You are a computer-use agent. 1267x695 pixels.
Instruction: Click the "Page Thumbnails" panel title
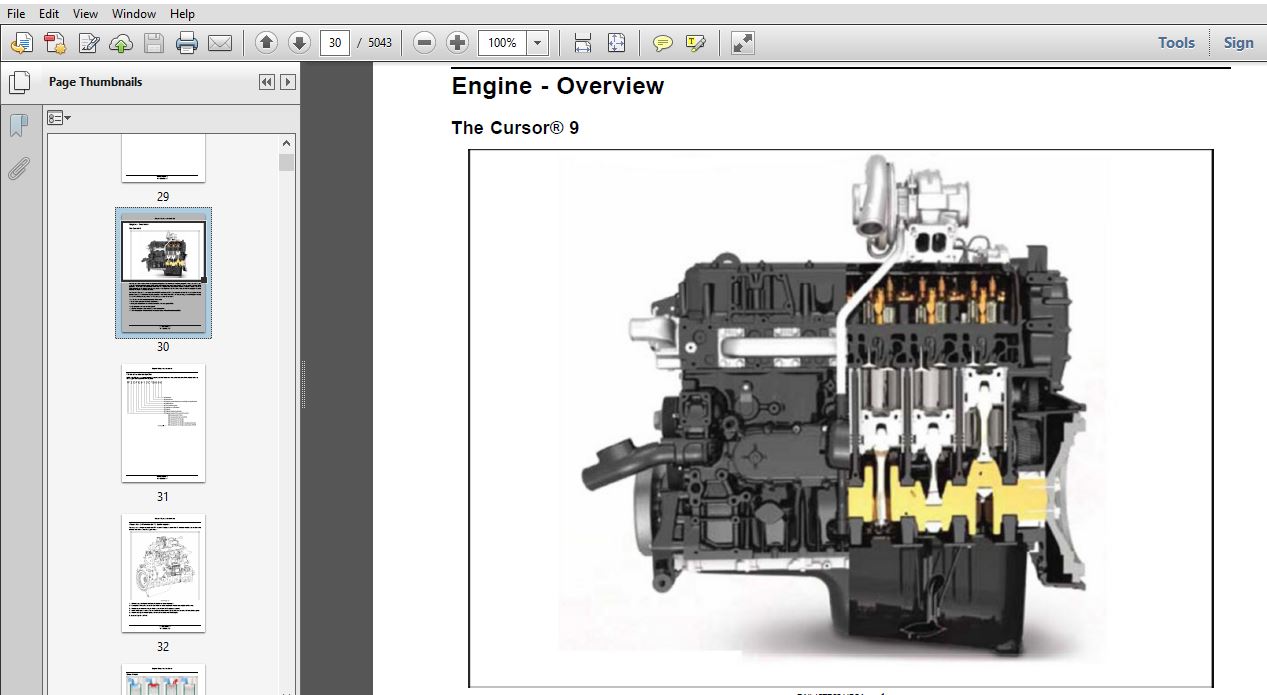[95, 82]
